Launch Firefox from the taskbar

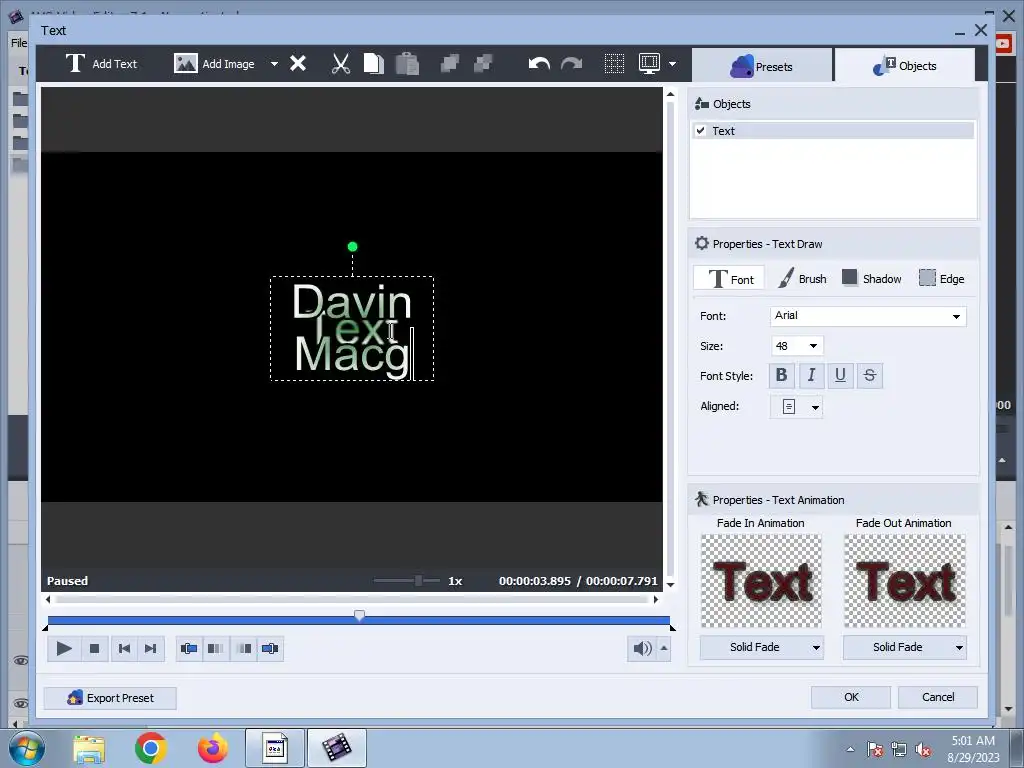[x=213, y=748]
